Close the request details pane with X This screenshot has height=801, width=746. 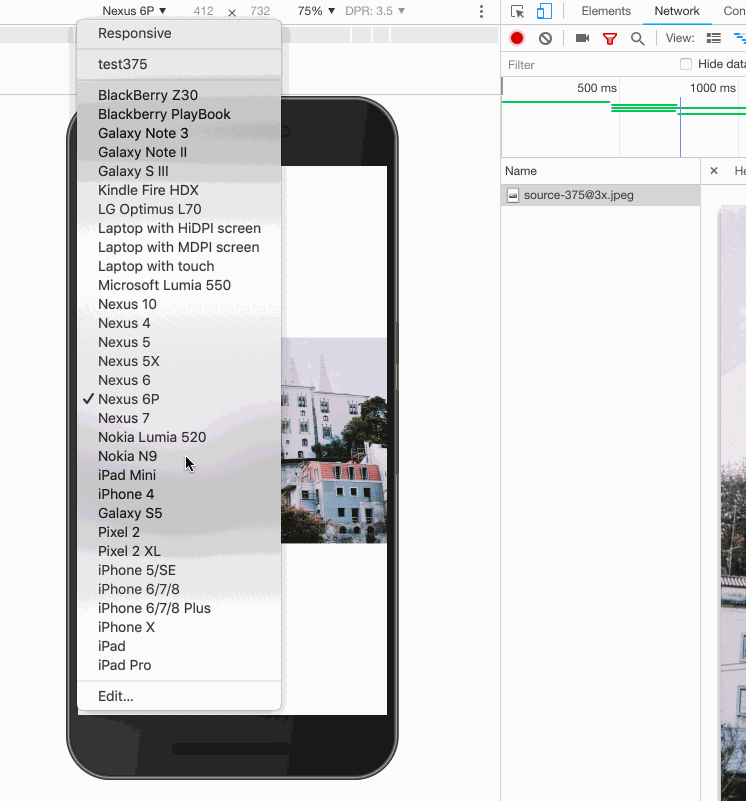[x=714, y=171]
